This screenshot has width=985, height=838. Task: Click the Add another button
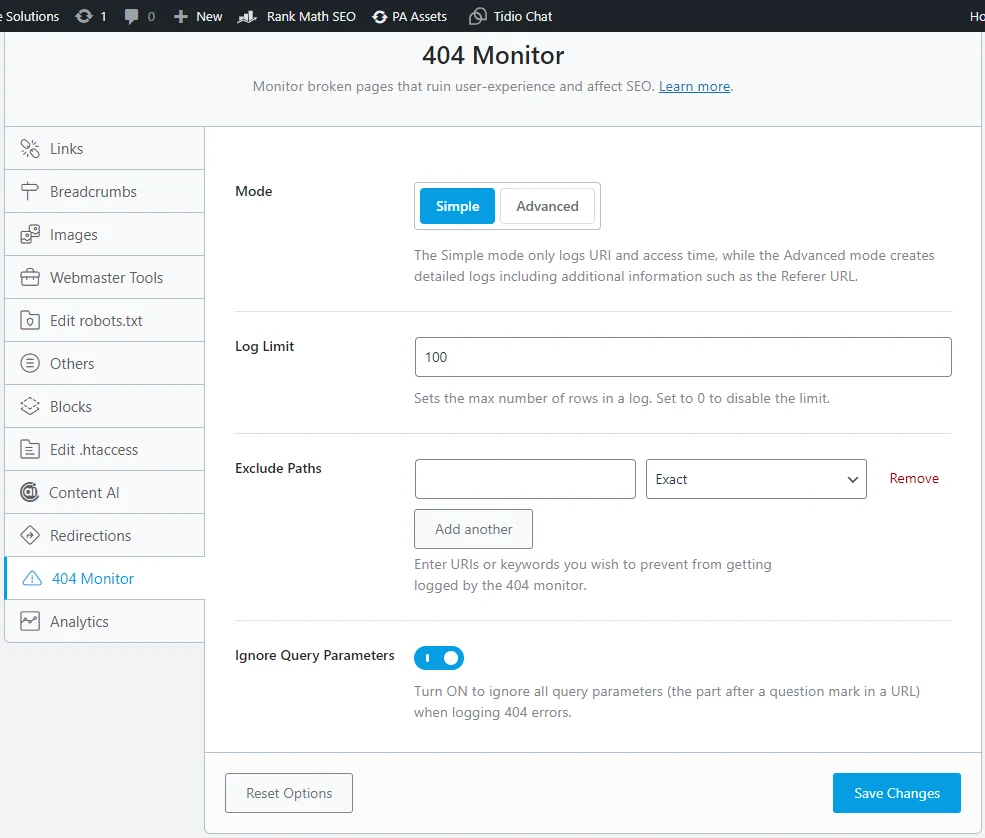pos(474,529)
